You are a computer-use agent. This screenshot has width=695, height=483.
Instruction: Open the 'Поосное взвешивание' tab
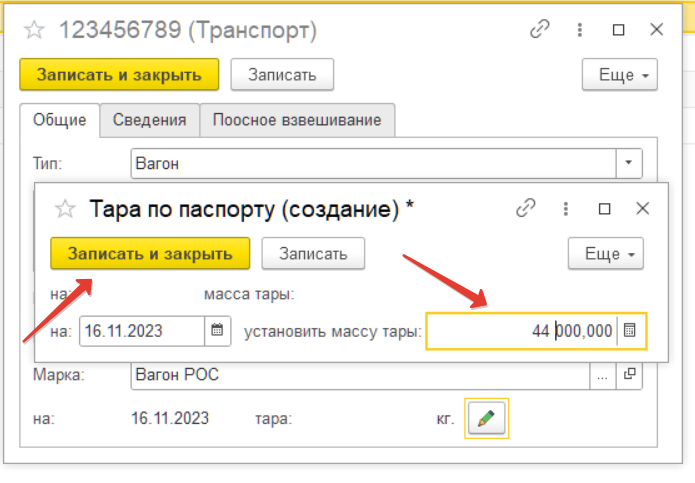pyautogui.click(x=297, y=120)
